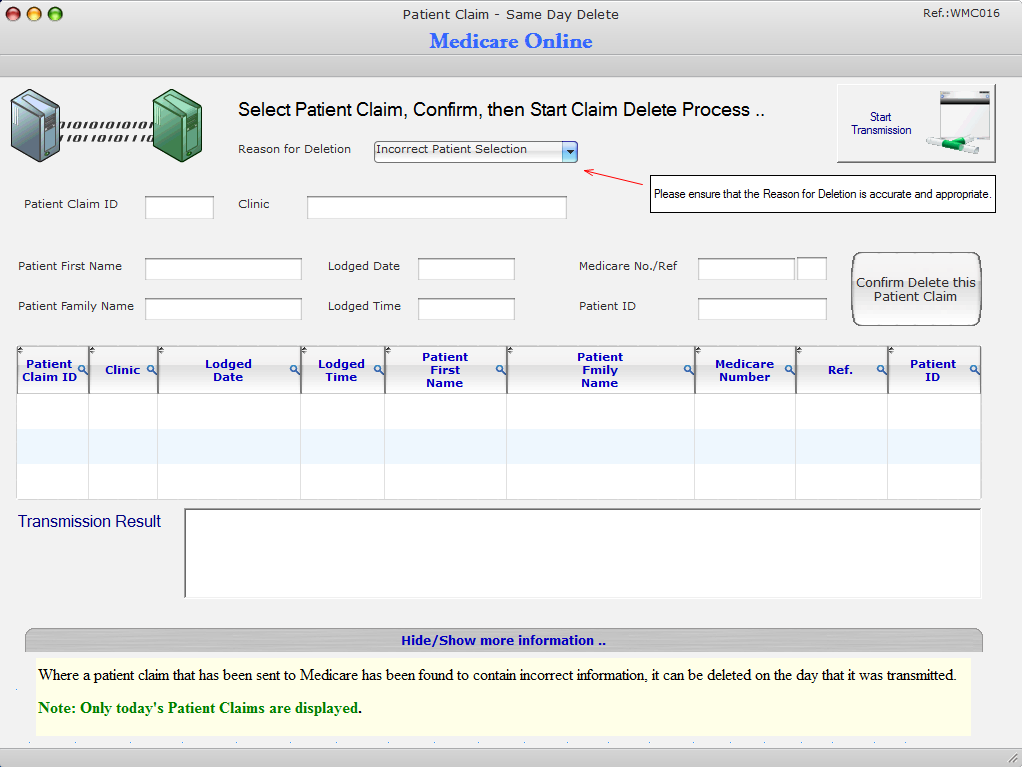Click the Patient Family Name input field
Viewport: 1022px width, 767px height.
[x=224, y=309]
